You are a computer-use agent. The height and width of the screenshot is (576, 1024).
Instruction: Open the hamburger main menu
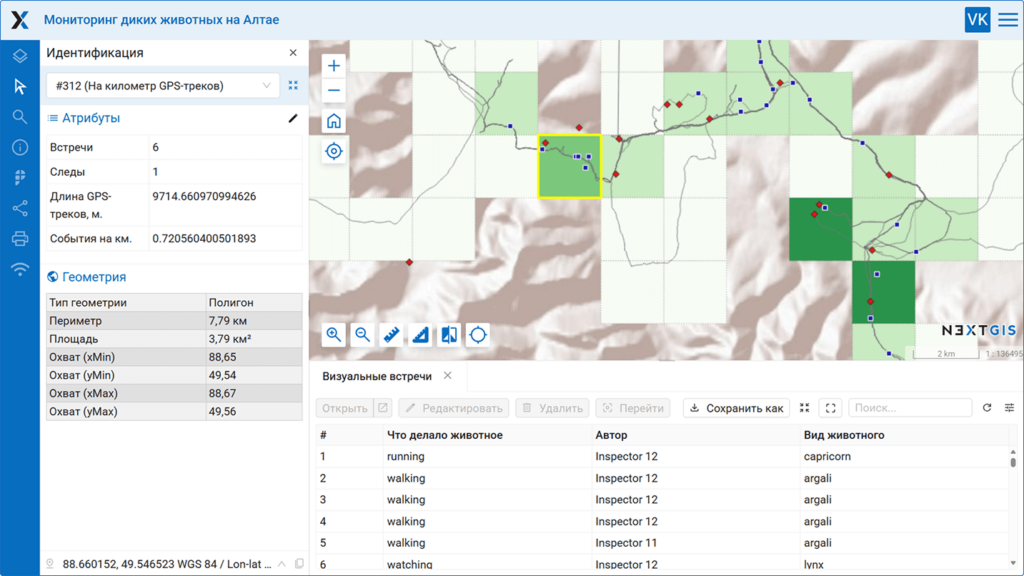[x=1008, y=20]
